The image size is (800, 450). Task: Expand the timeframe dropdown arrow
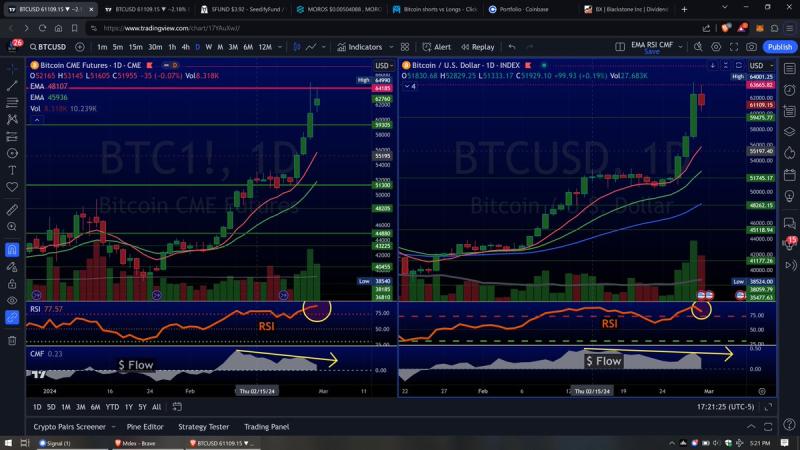tap(280, 47)
